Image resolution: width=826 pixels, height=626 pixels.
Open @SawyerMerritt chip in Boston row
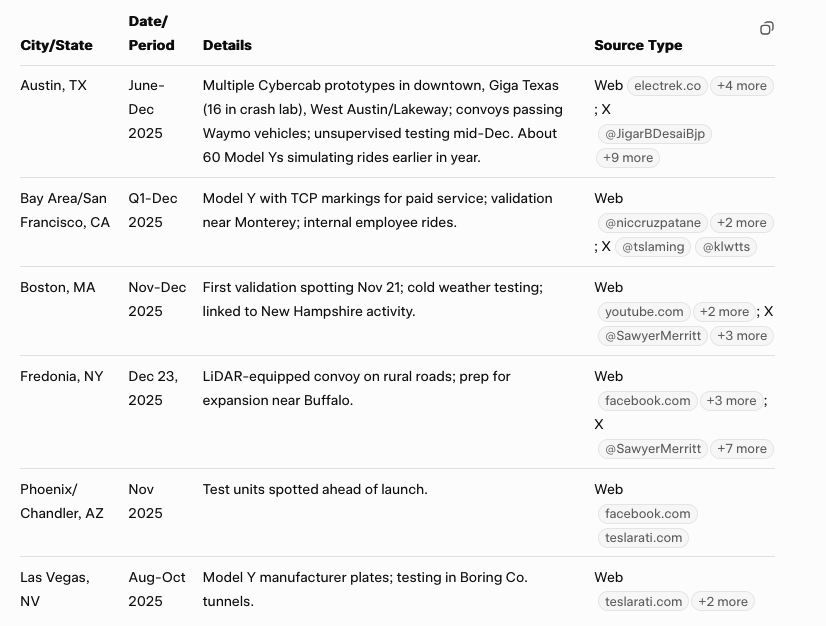click(x=653, y=336)
